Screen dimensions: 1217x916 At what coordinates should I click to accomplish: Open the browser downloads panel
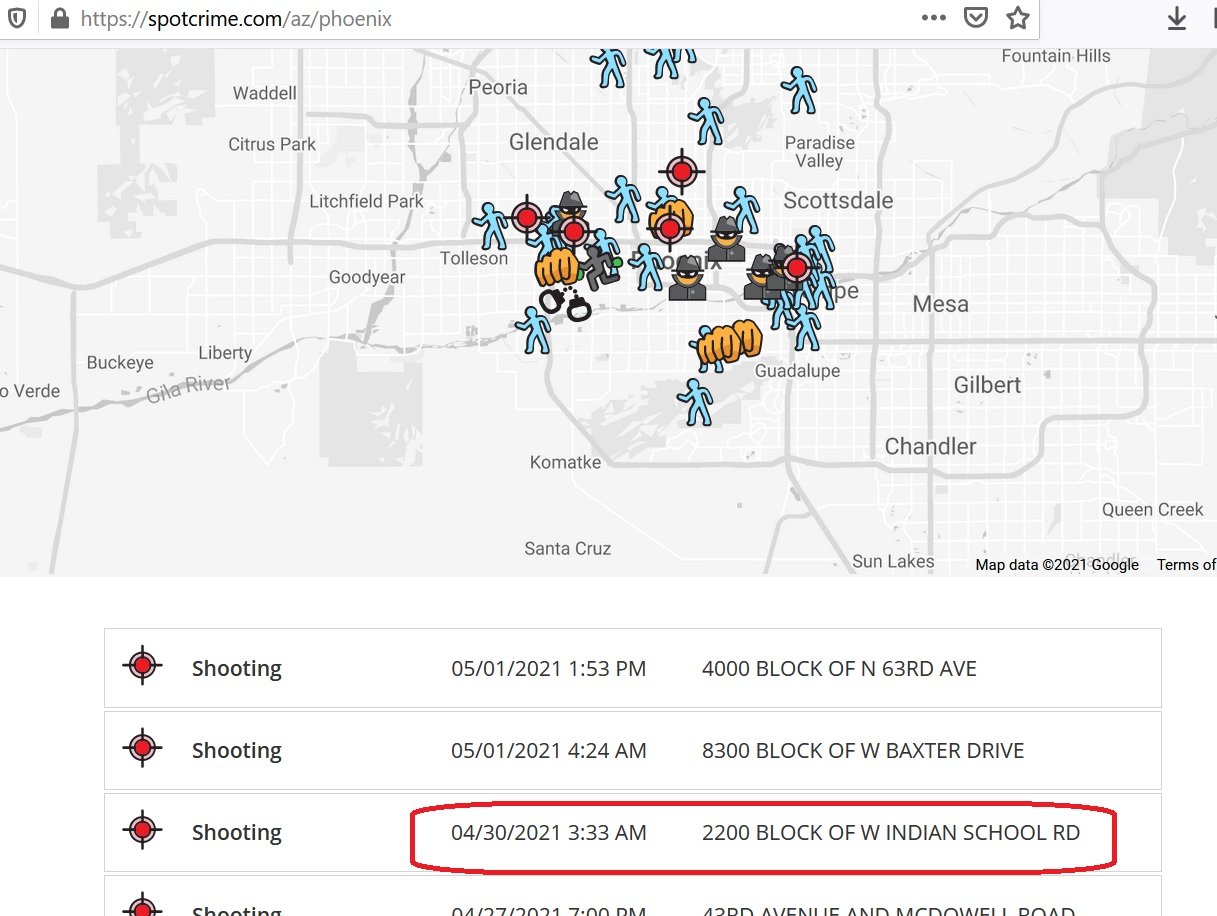pos(1177,18)
